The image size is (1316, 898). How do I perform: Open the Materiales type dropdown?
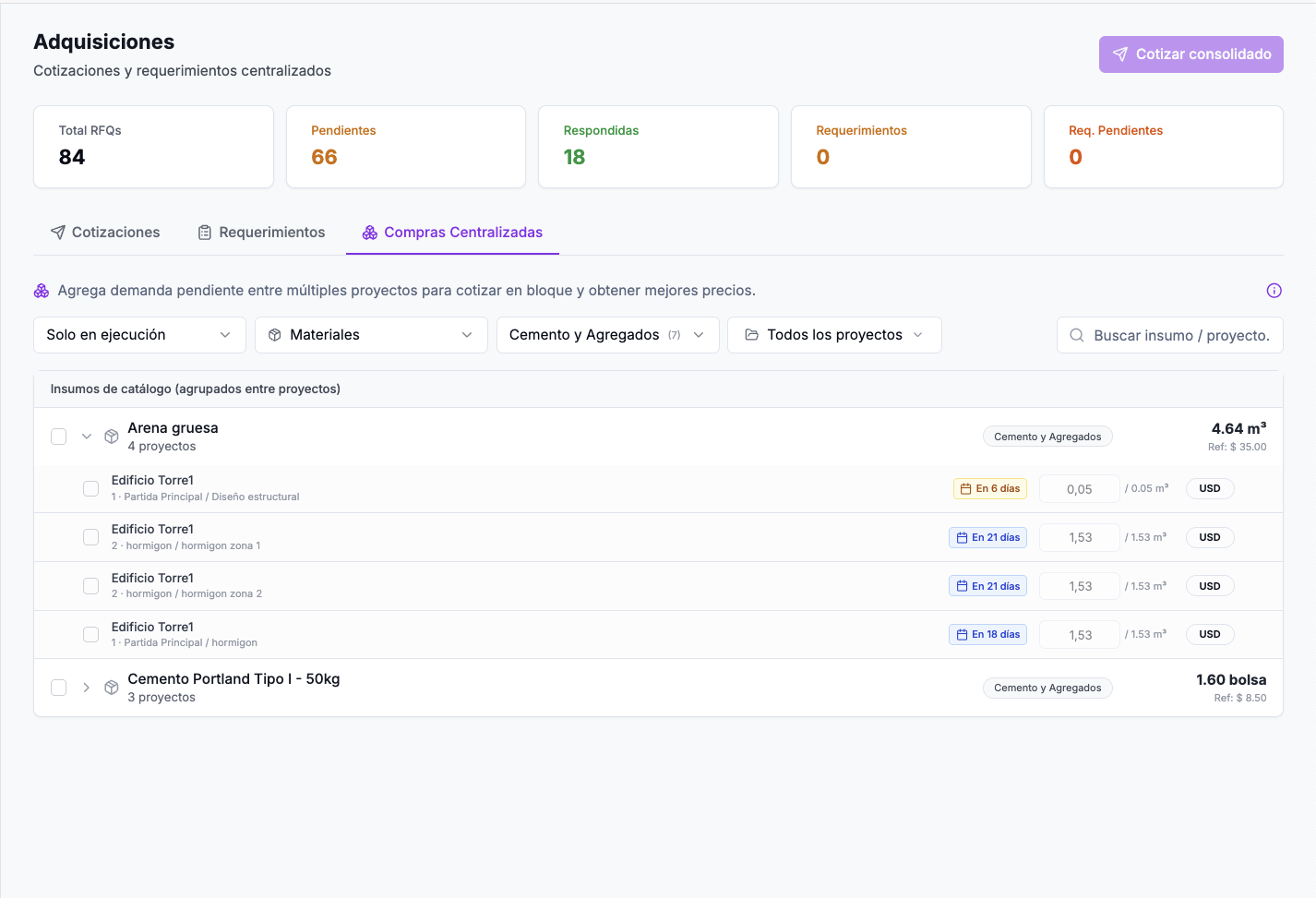371,335
